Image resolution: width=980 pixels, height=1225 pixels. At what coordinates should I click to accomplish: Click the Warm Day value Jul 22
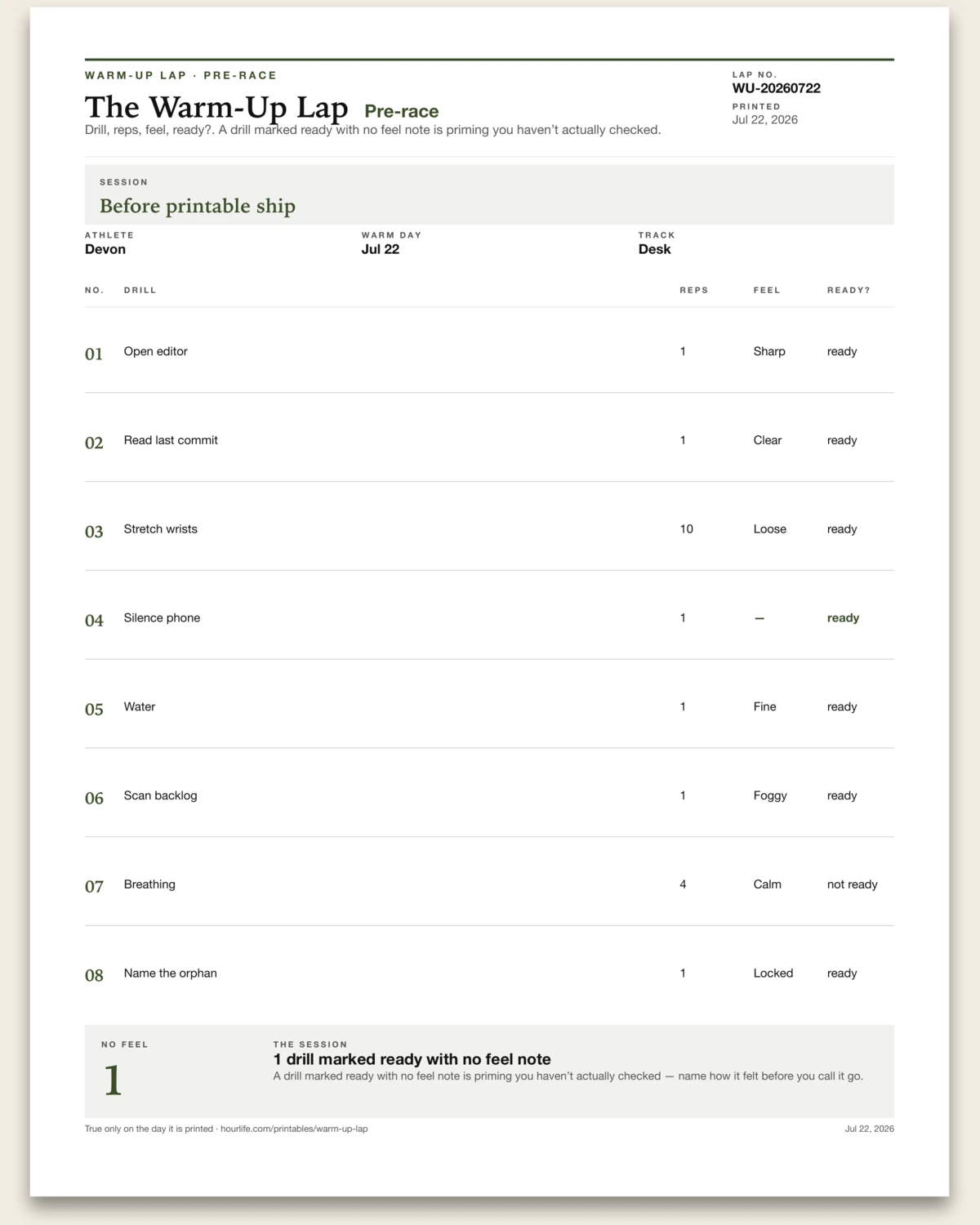tap(381, 249)
